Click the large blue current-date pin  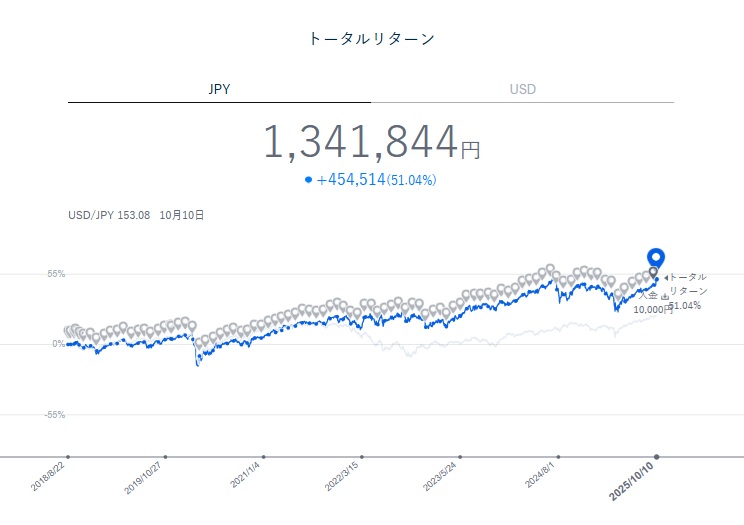tap(656, 257)
